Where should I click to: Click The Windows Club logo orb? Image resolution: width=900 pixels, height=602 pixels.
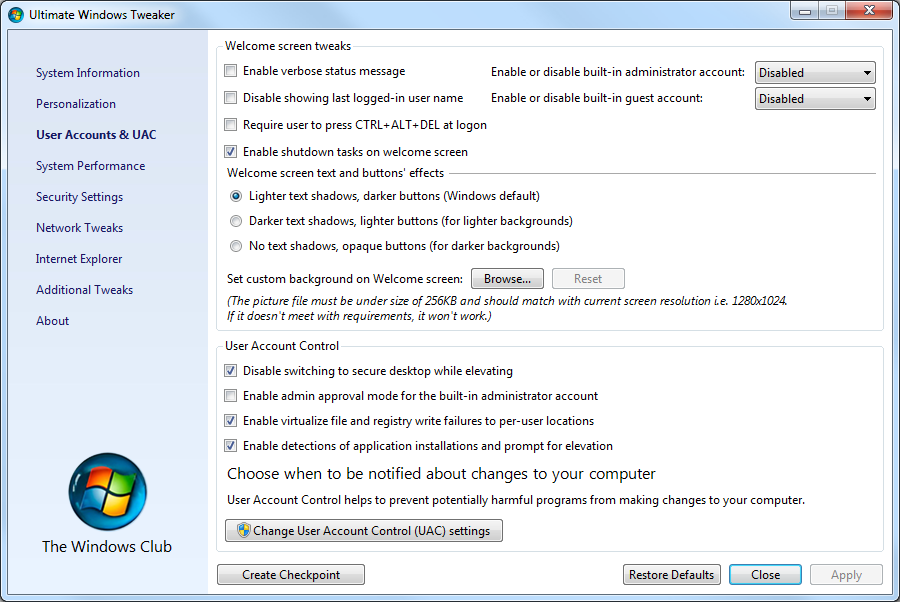pos(107,492)
